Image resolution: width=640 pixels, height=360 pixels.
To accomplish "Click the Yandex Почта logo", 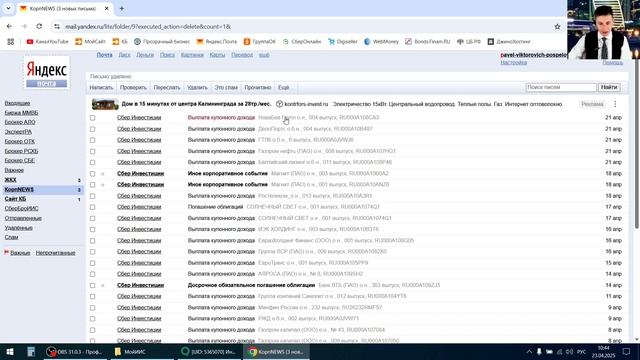I will (x=47, y=73).
